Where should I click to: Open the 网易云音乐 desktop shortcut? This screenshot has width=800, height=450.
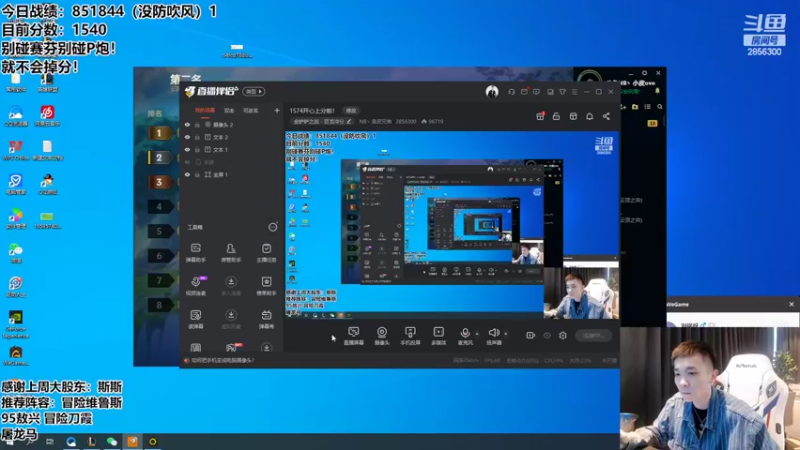(47, 116)
